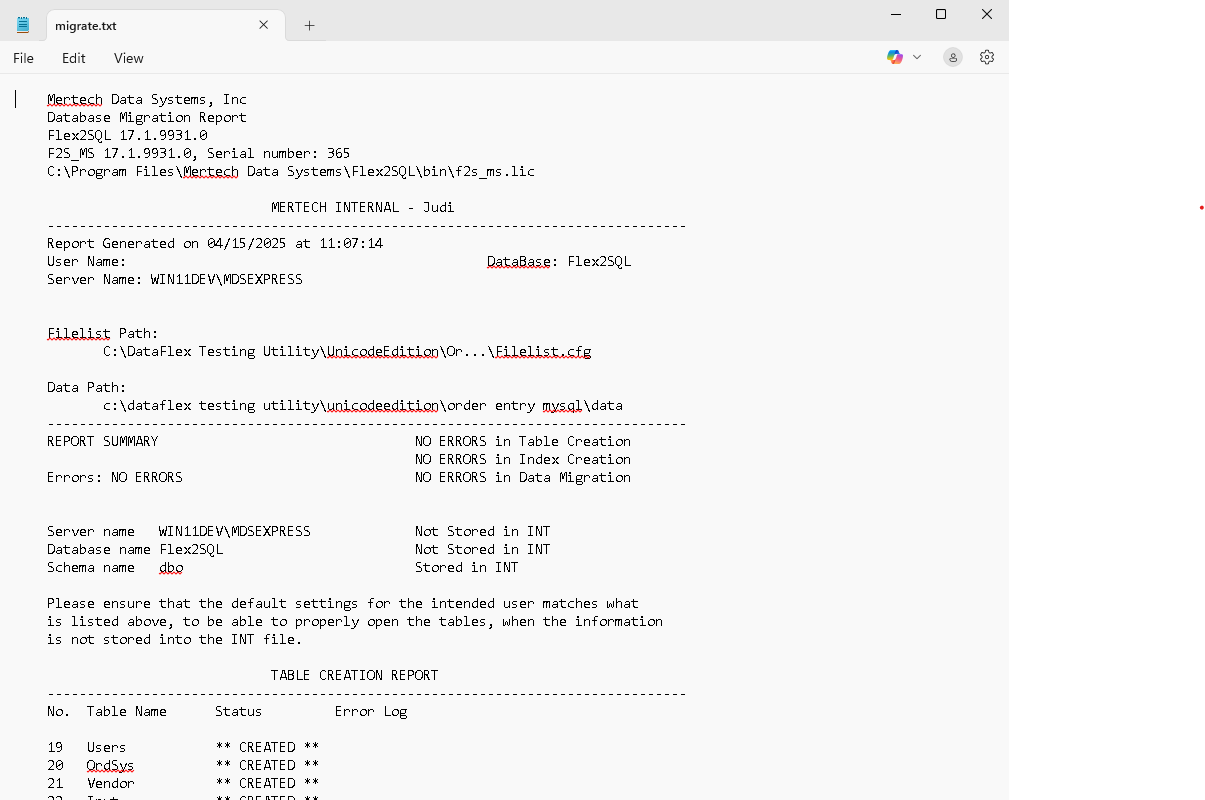Viewport: 1205px width, 800px height.
Task: Open the Copilot icon
Action: pos(895,58)
